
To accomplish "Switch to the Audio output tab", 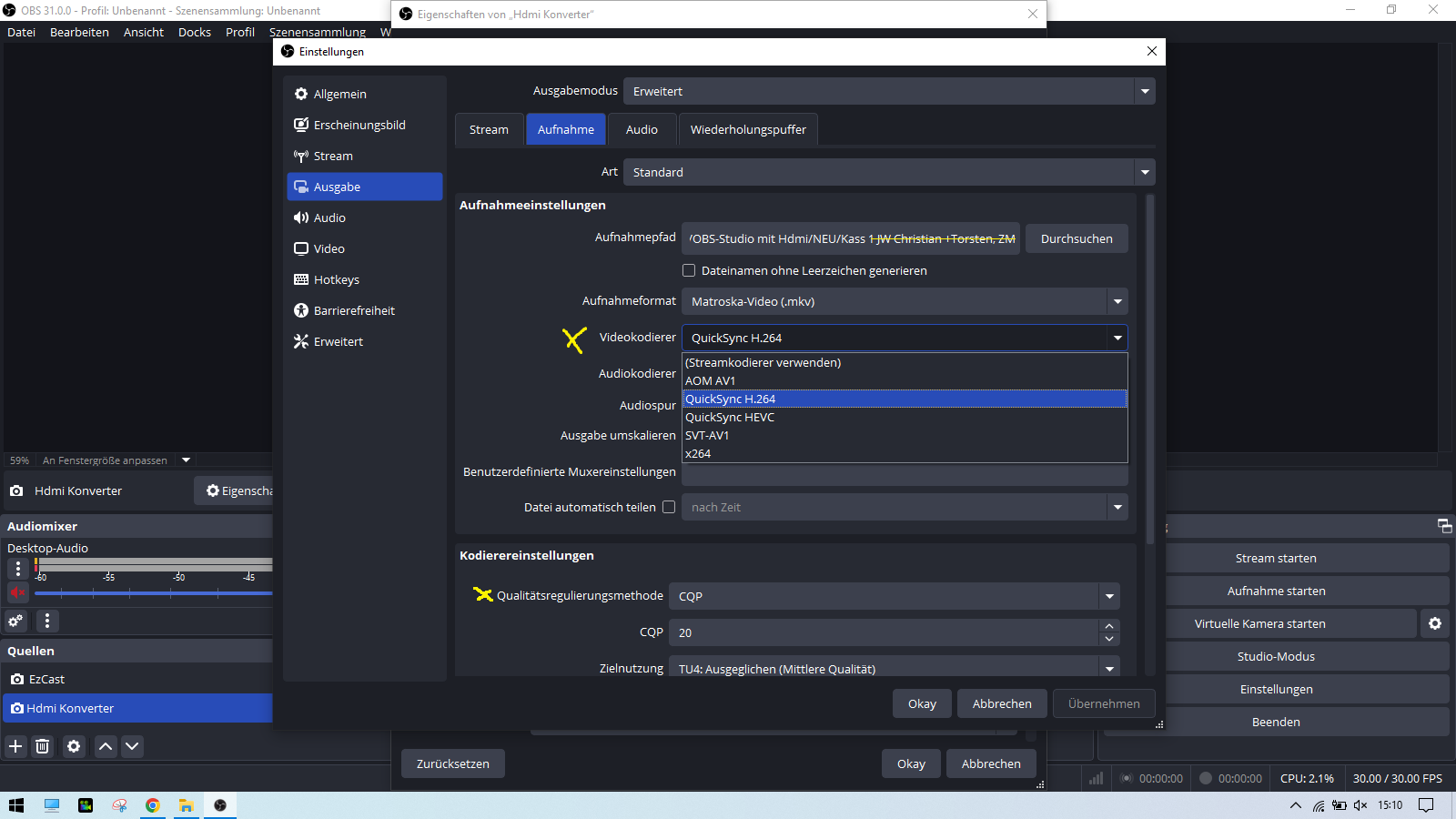I will (x=642, y=129).
